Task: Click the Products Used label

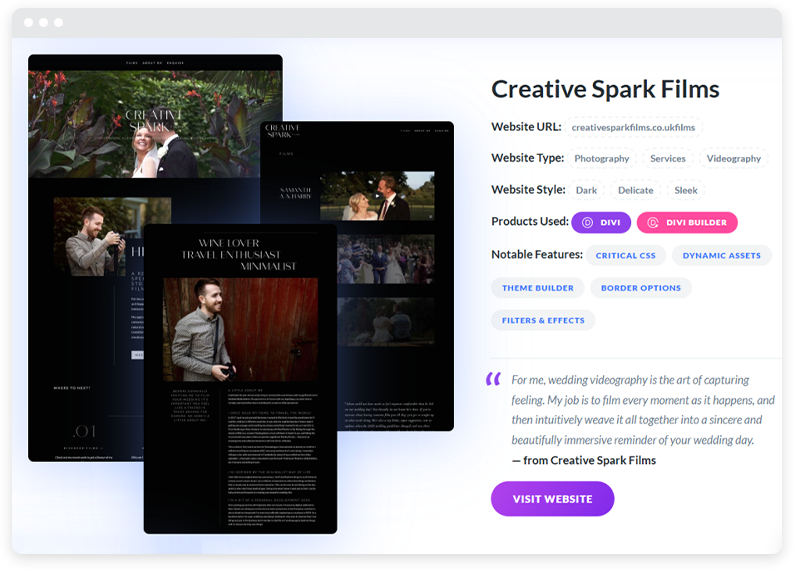Action: (x=530, y=221)
